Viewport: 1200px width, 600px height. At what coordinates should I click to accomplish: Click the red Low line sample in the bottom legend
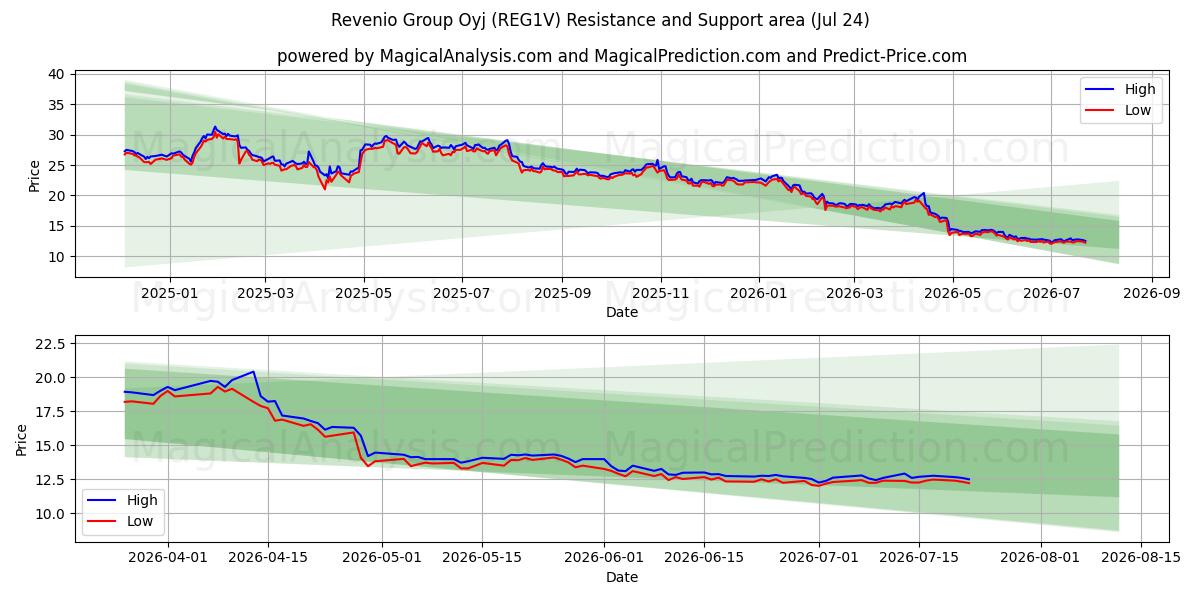100,520
